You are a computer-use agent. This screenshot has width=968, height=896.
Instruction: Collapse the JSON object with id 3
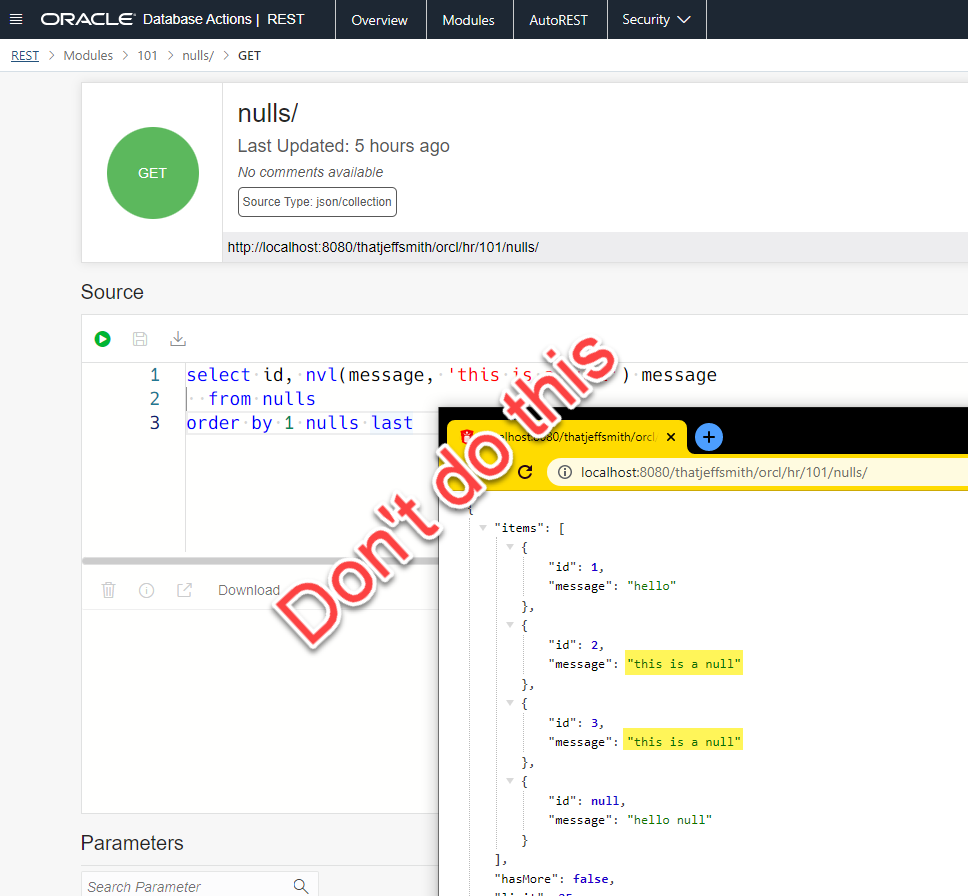coord(510,703)
